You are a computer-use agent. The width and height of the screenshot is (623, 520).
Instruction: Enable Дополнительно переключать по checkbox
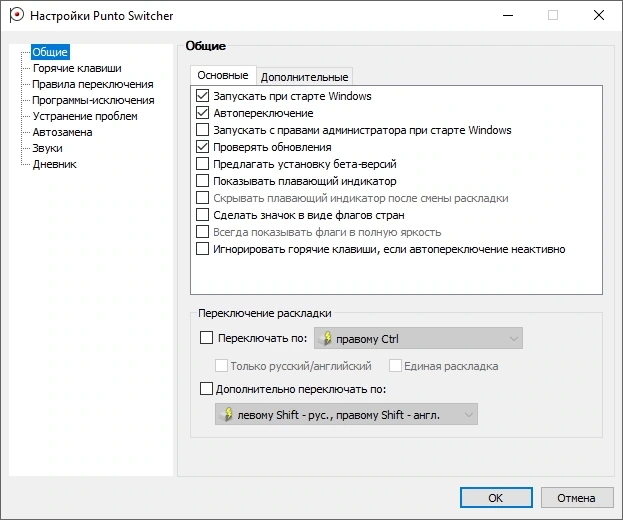[206, 389]
